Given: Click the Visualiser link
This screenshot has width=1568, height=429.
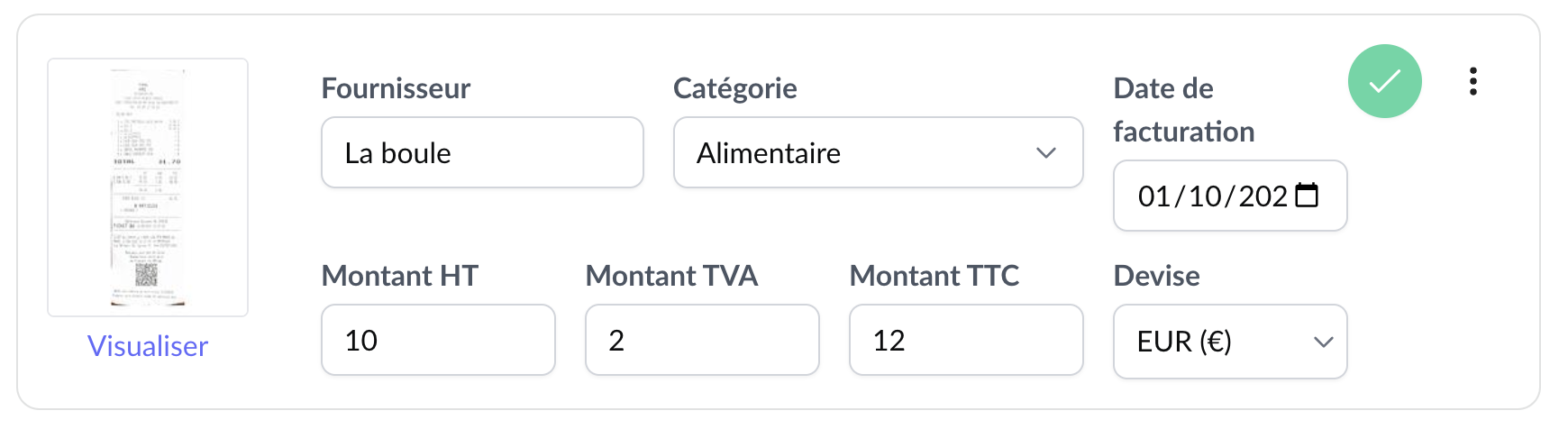Looking at the screenshot, I should [148, 346].
